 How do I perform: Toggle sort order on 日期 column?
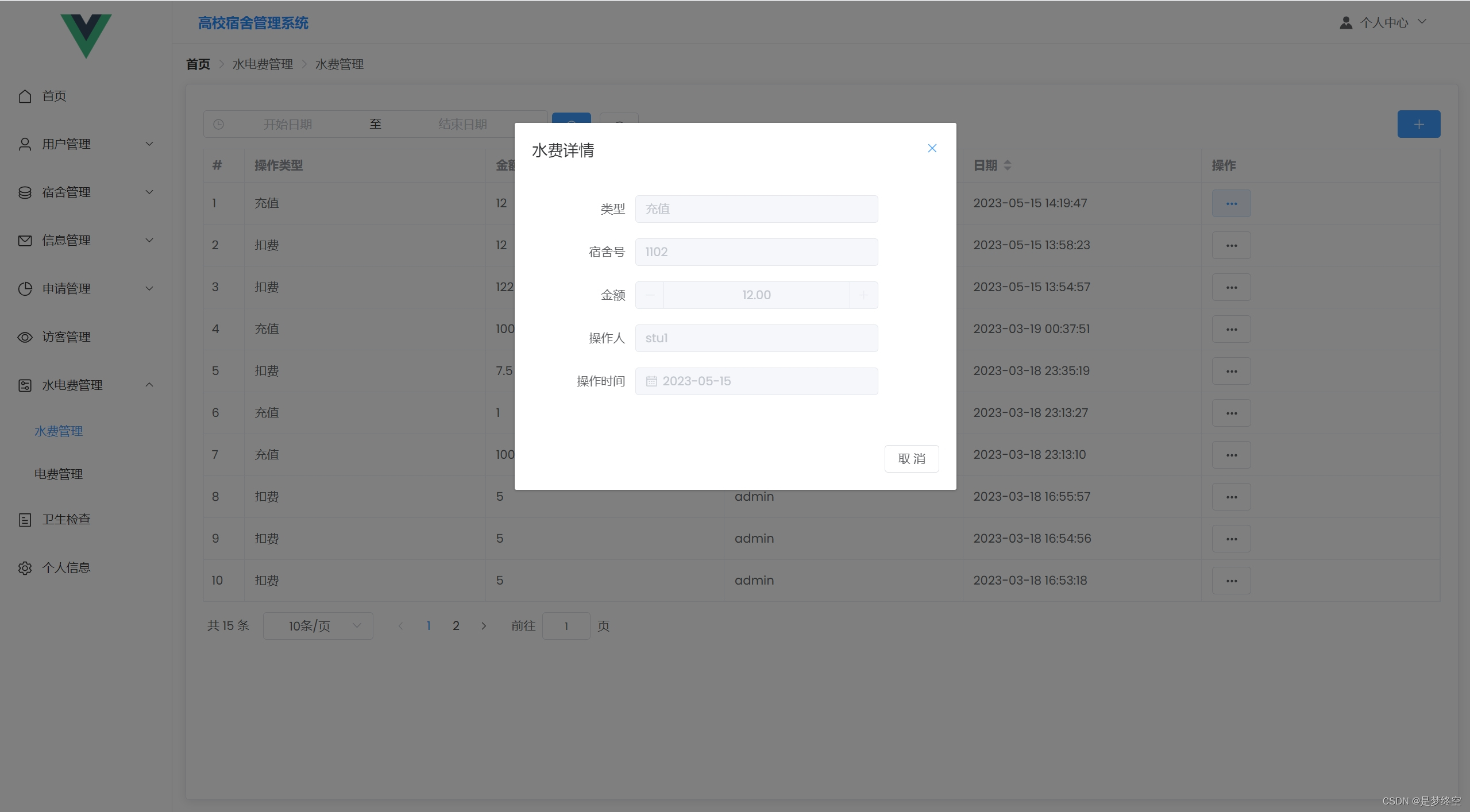(1008, 165)
